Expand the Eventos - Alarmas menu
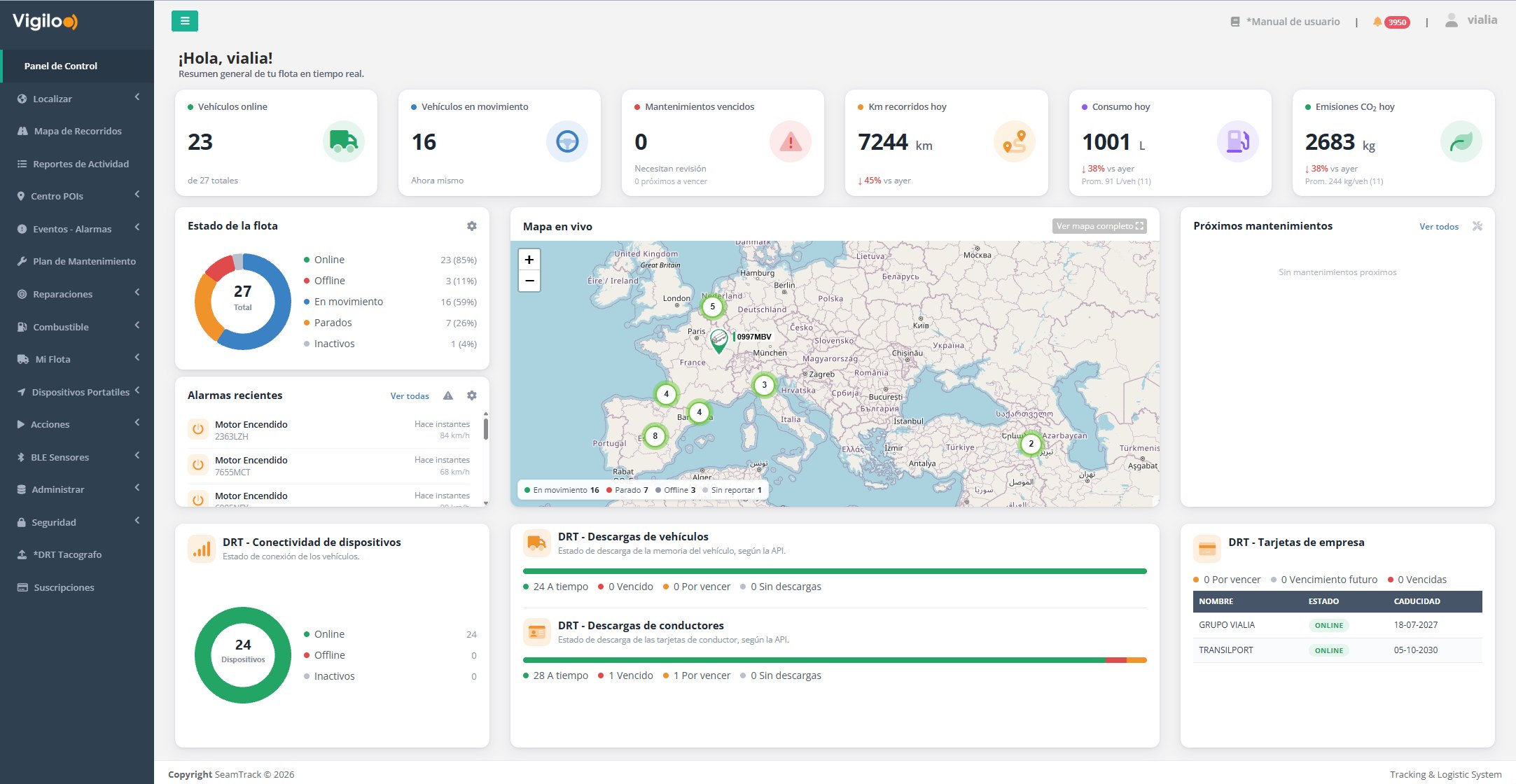Image resolution: width=1516 pixels, height=784 pixels. pos(77,229)
